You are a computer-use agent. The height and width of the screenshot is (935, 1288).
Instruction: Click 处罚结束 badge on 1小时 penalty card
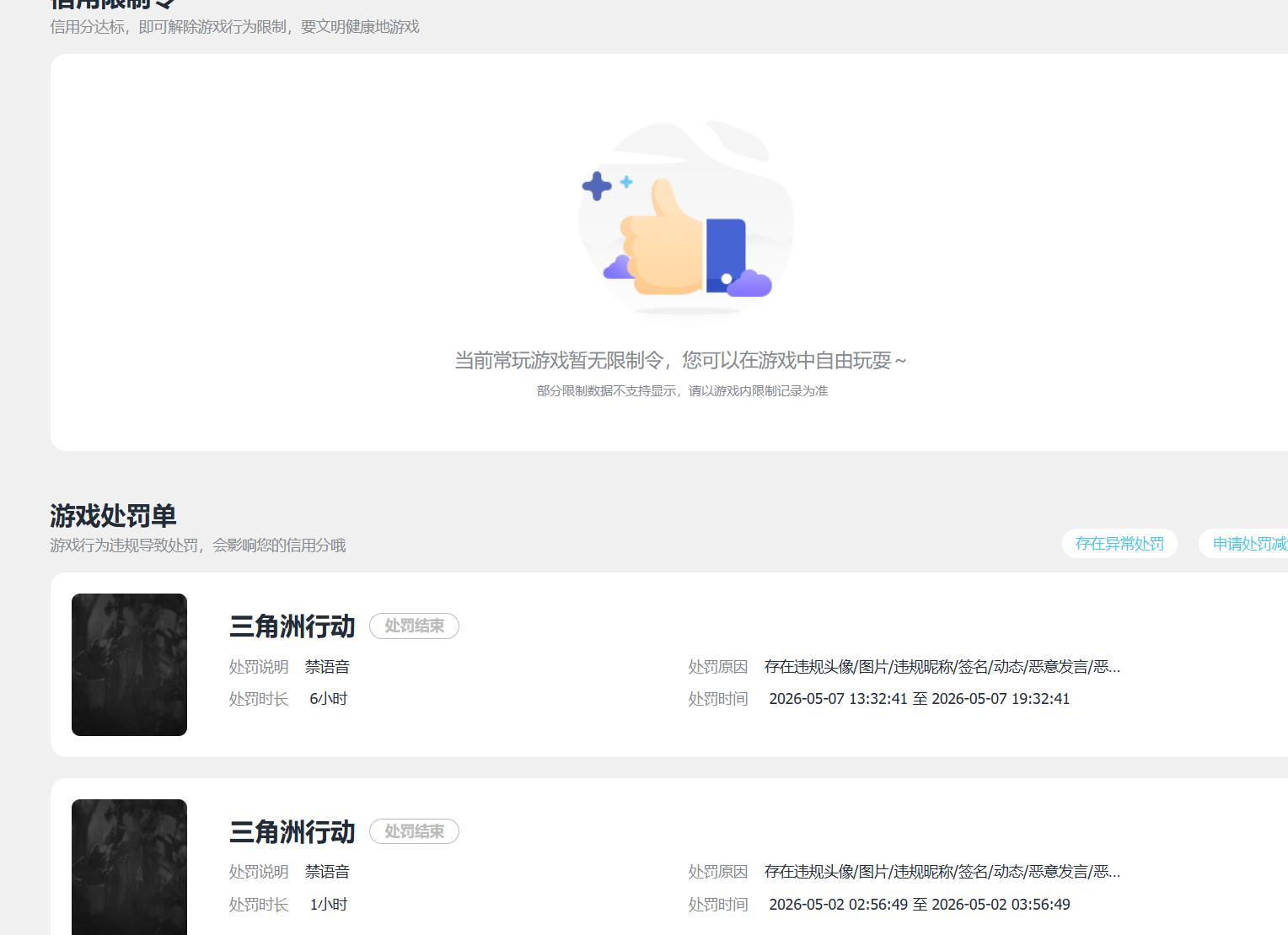coord(414,831)
